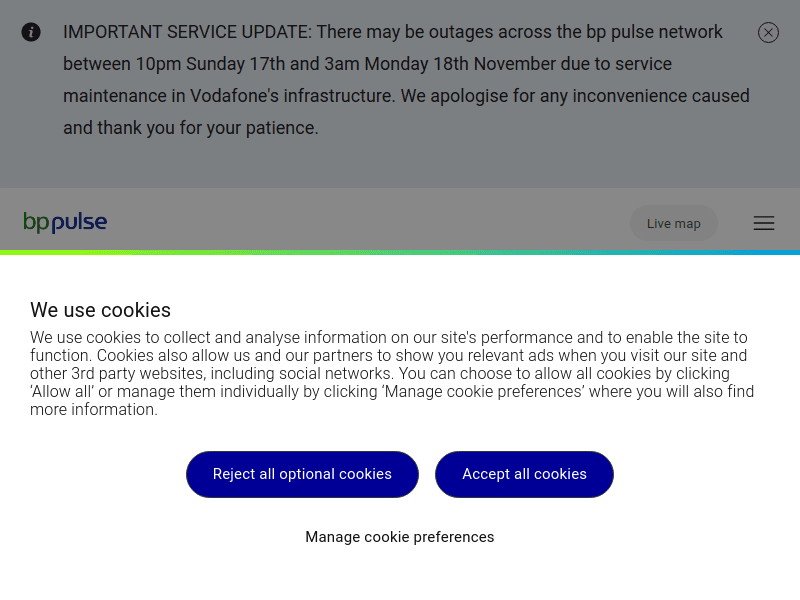Viewport: 800px width, 600px height.
Task: Click the blue 'pulse' part of the logo
Action: tap(79, 222)
